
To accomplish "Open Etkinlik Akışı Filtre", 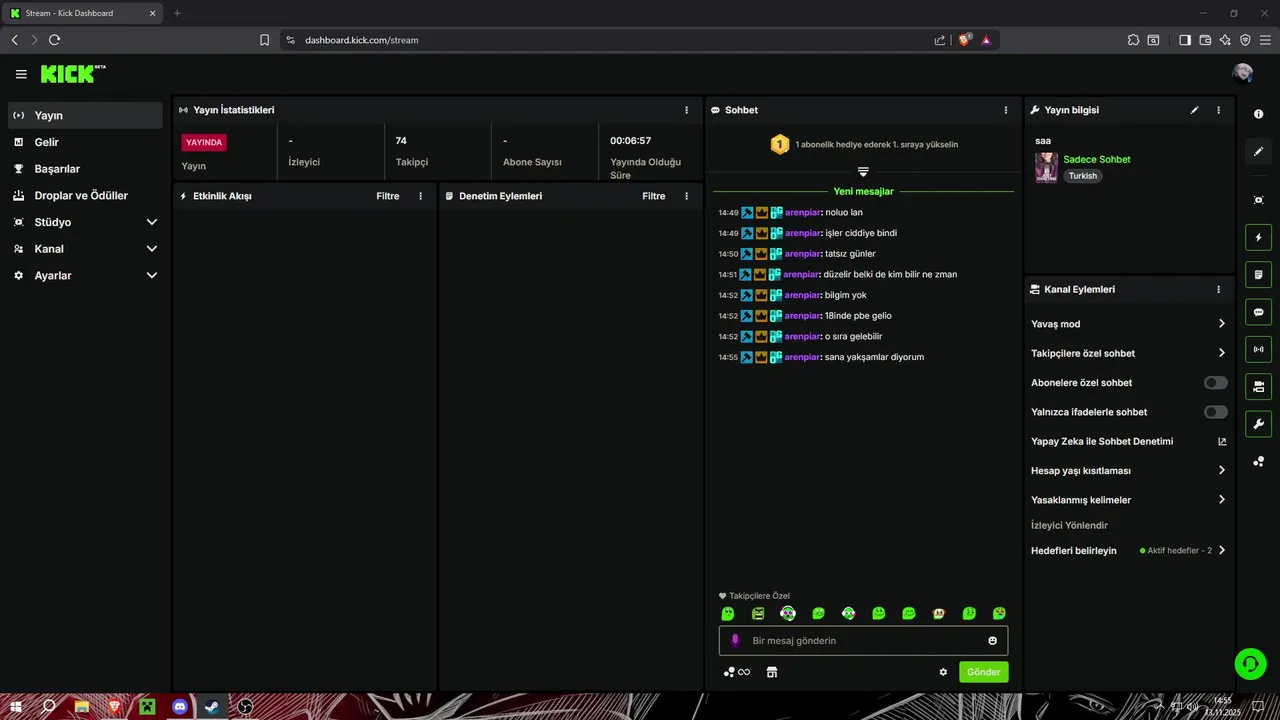I will [388, 196].
